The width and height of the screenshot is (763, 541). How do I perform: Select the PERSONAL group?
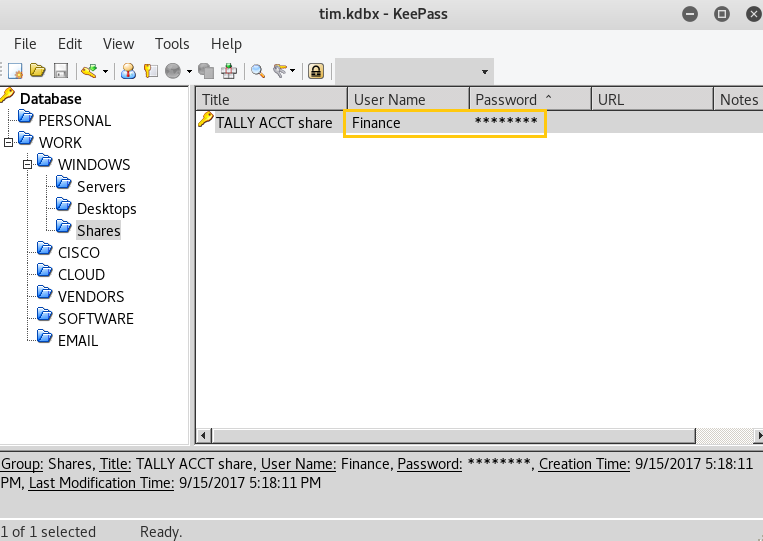tap(74, 121)
